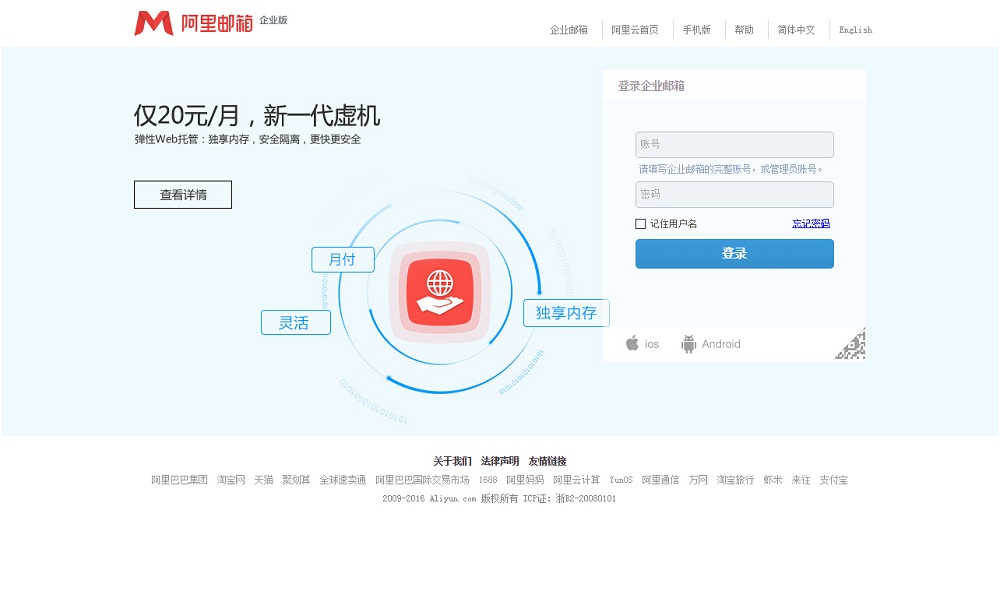Open the 阿里通信 footer link

pos(660,480)
